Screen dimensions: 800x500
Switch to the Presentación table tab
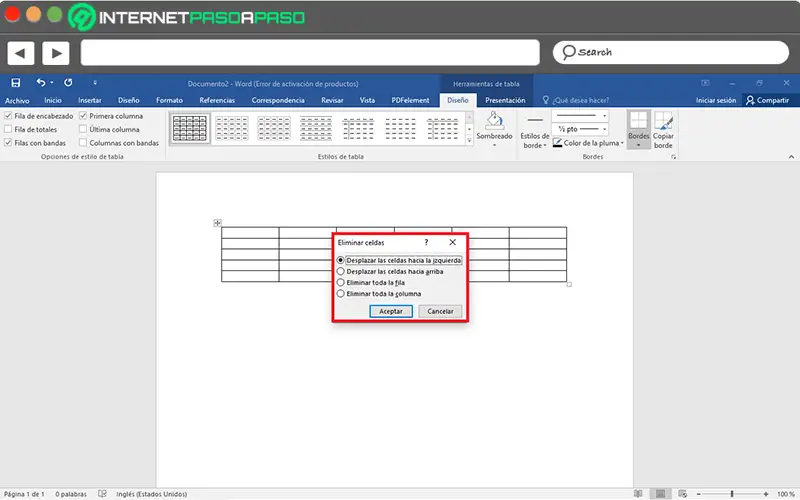(505, 101)
